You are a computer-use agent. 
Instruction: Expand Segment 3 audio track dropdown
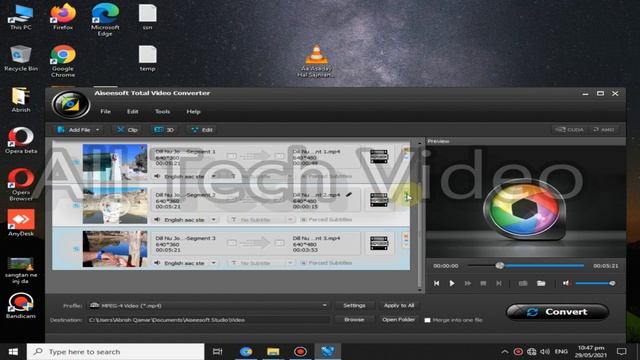213,263
